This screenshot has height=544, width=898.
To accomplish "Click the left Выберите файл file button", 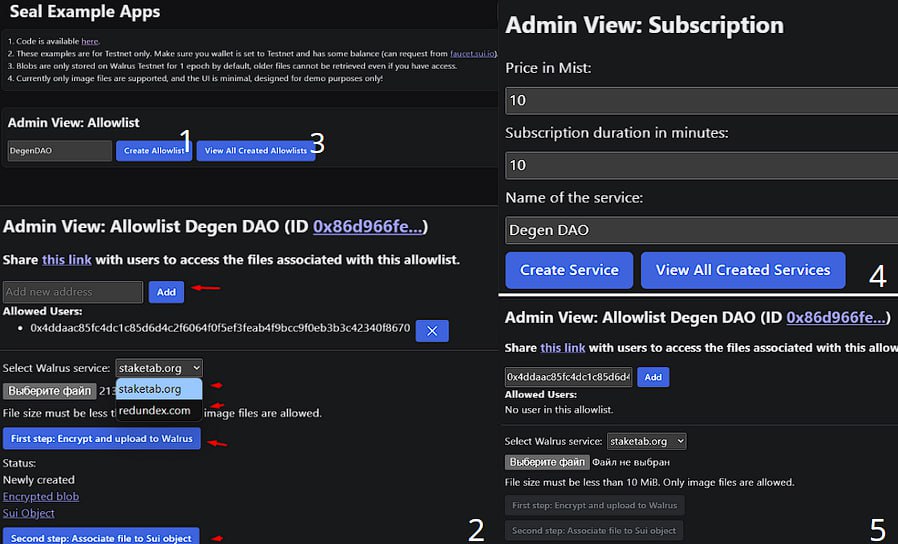I will pos(50,391).
